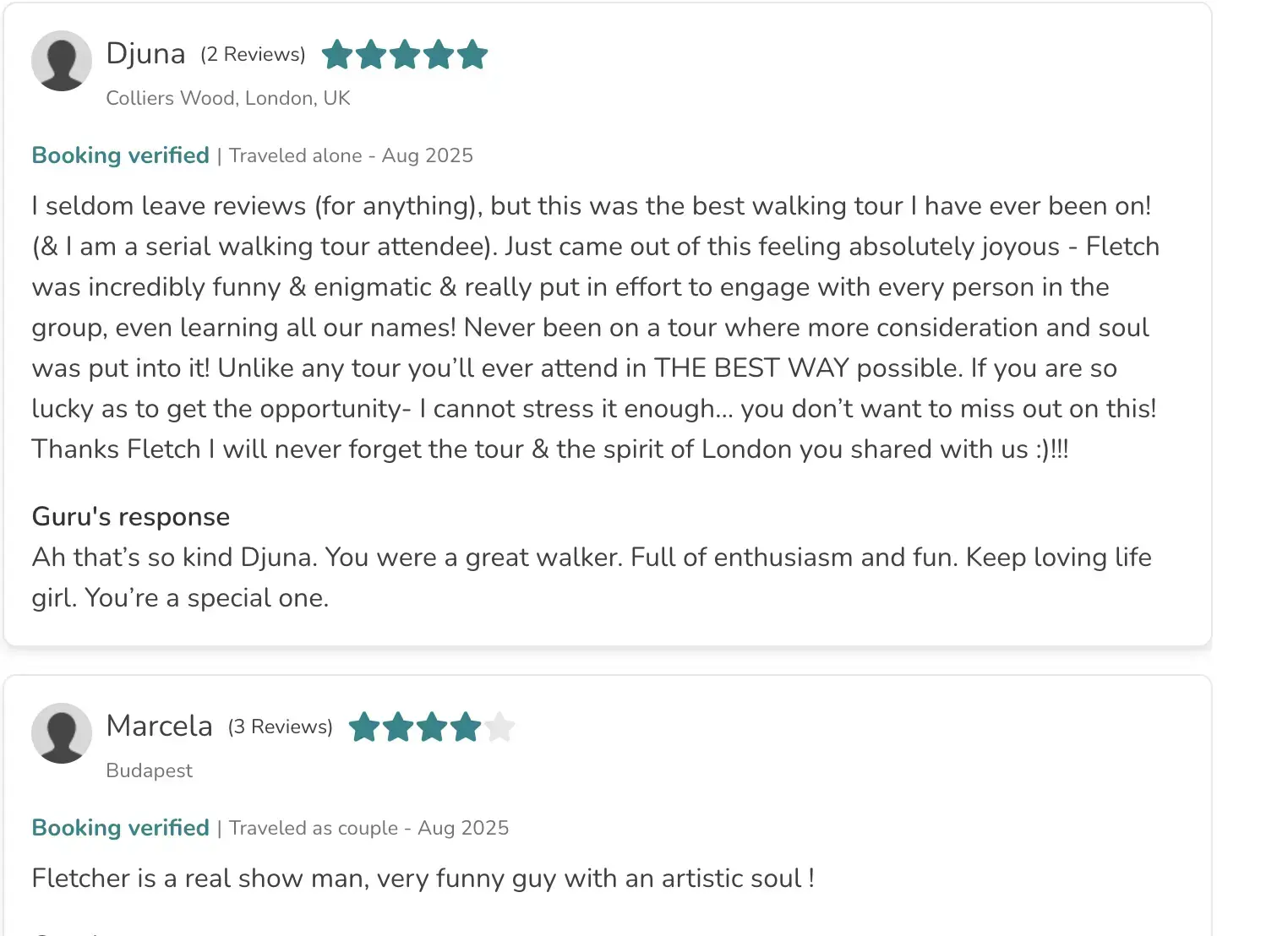This screenshot has width=1288, height=936.
Task: Click the fifth star in Djuna's rating
Action: click(x=472, y=55)
